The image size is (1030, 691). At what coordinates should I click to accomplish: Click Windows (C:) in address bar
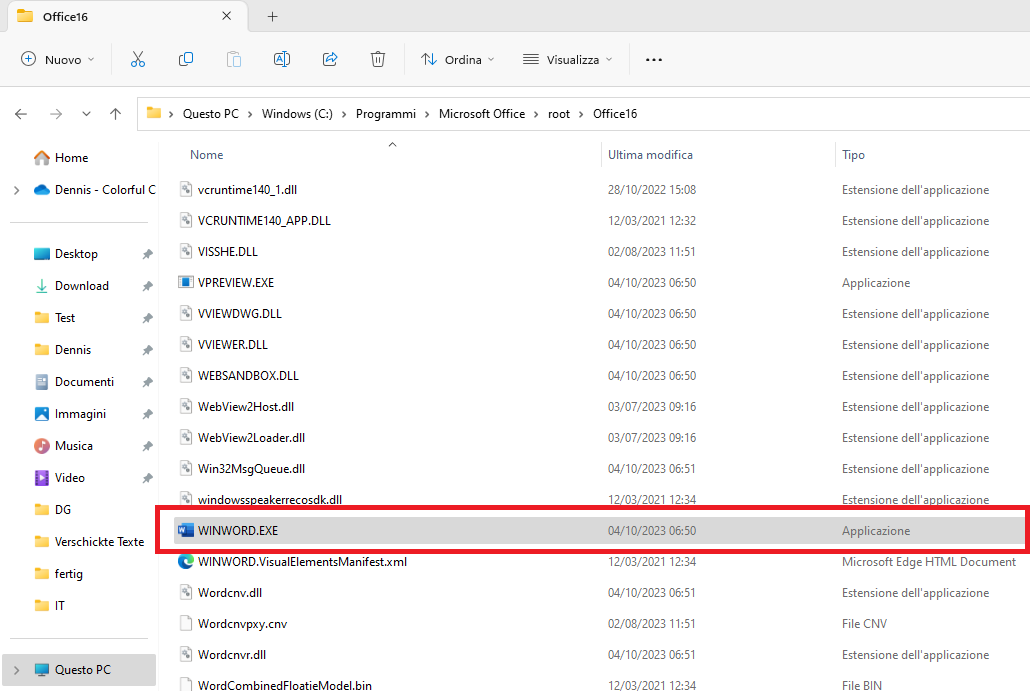tap(297, 114)
